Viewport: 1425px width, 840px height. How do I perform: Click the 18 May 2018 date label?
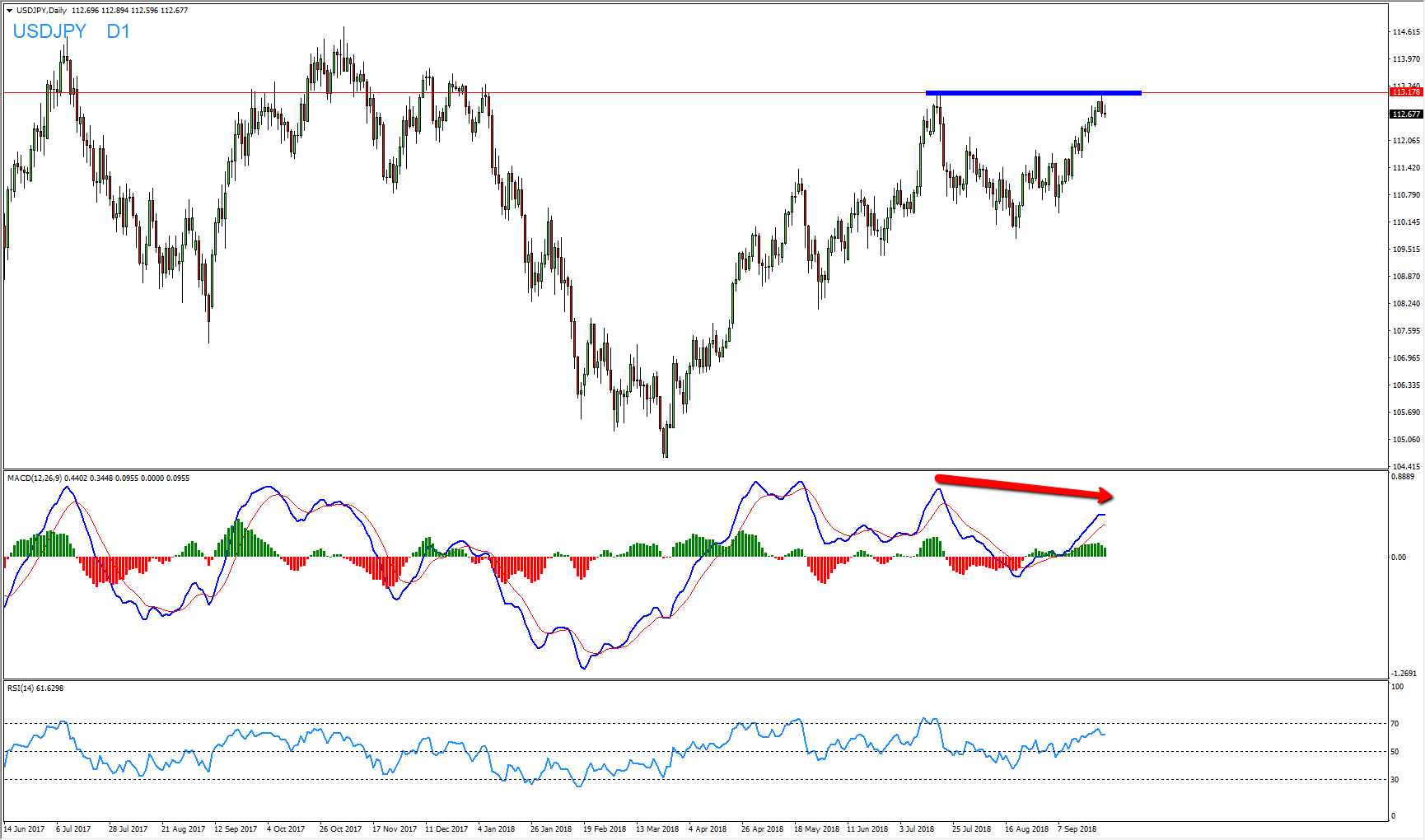(x=816, y=829)
